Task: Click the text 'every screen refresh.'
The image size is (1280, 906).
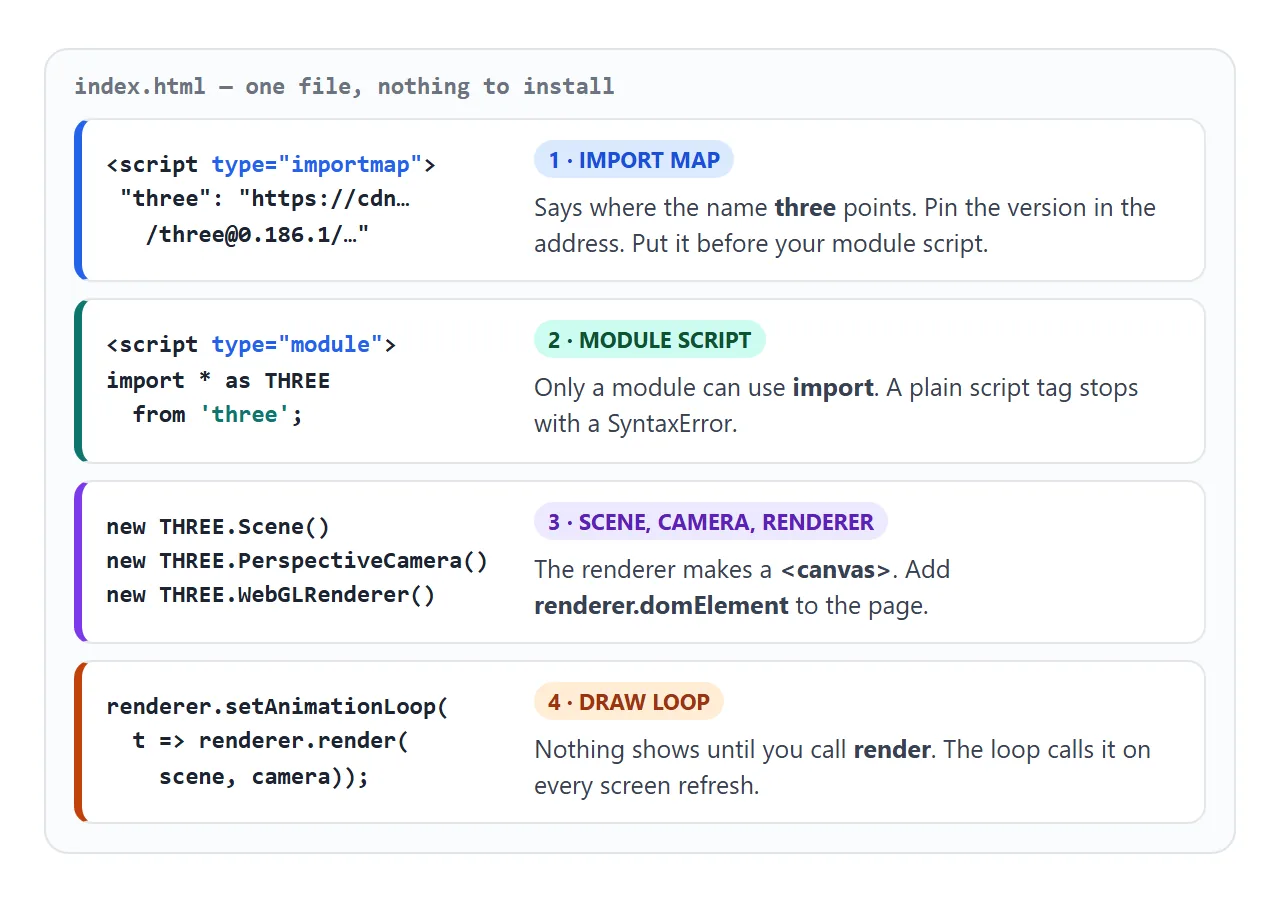Action: (x=647, y=786)
